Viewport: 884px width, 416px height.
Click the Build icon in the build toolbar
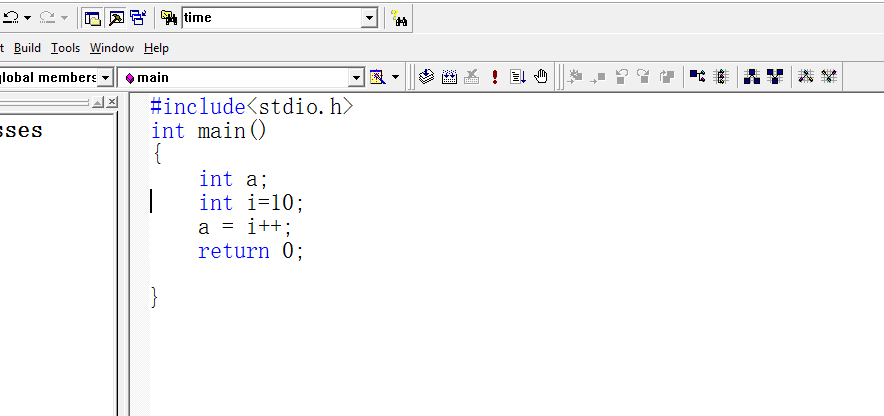click(x=449, y=77)
